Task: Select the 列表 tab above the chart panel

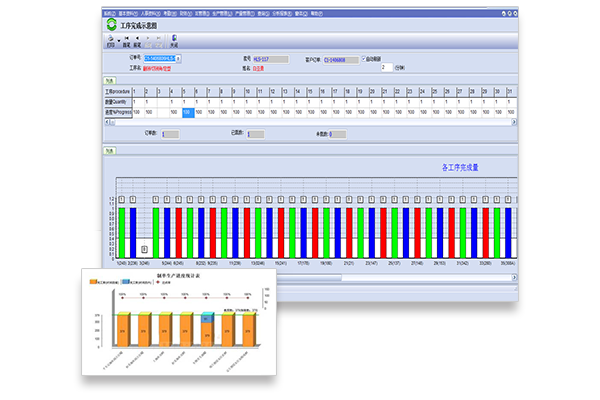Action: pos(110,151)
